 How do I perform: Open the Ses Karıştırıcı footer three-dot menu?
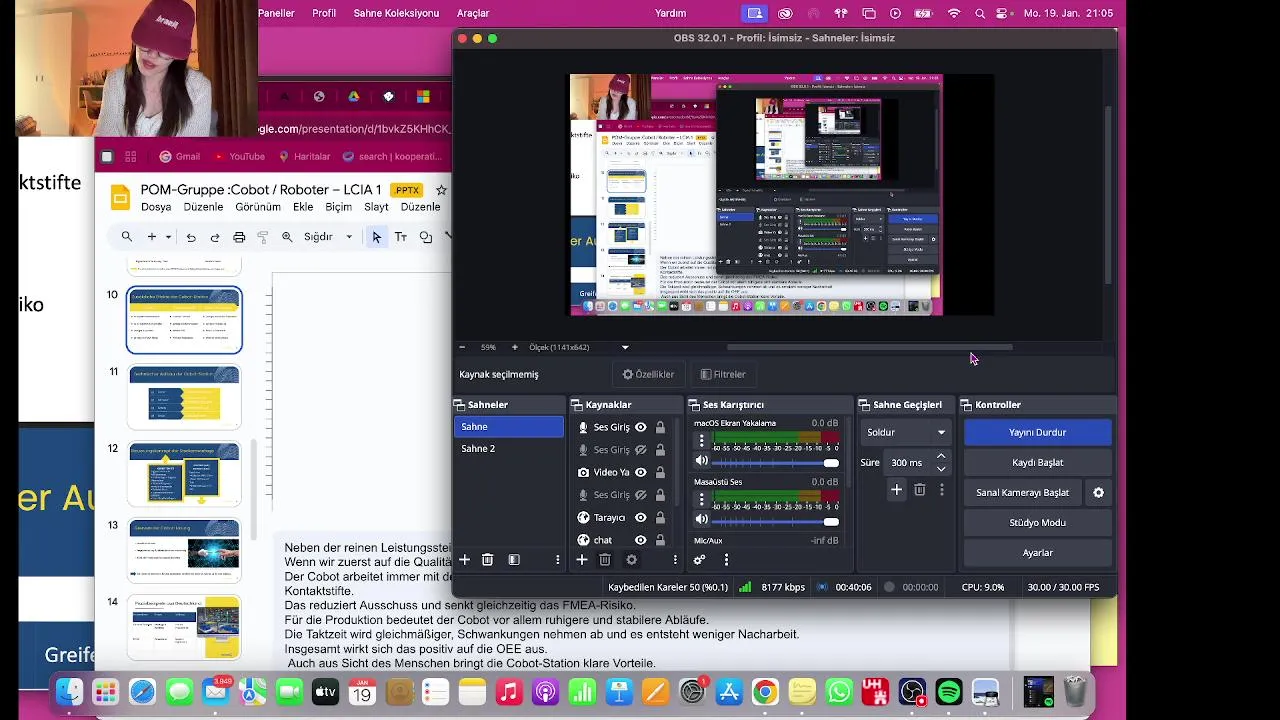point(726,560)
